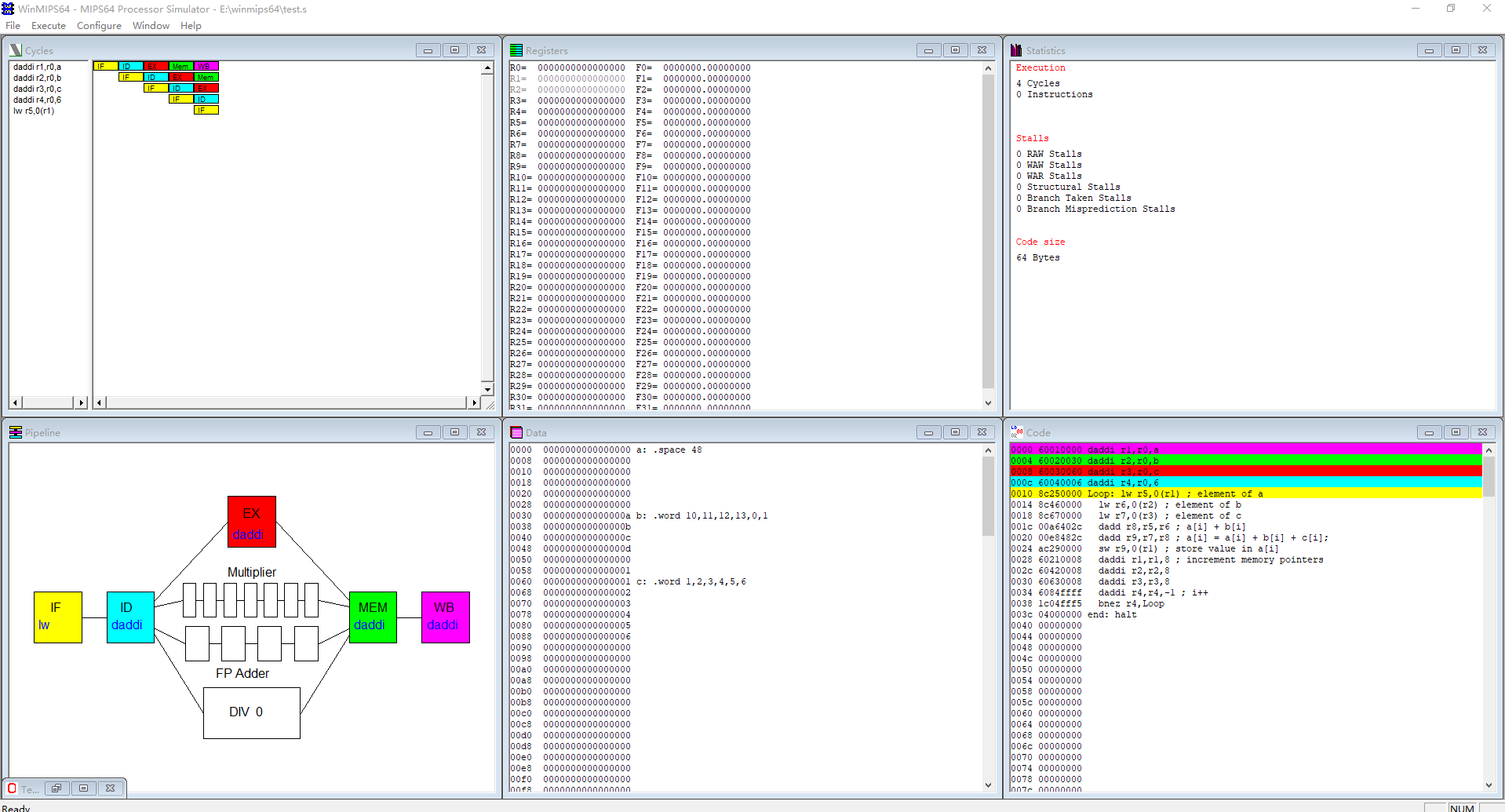
Task: Click the Registers panel icon
Action: click(x=516, y=49)
